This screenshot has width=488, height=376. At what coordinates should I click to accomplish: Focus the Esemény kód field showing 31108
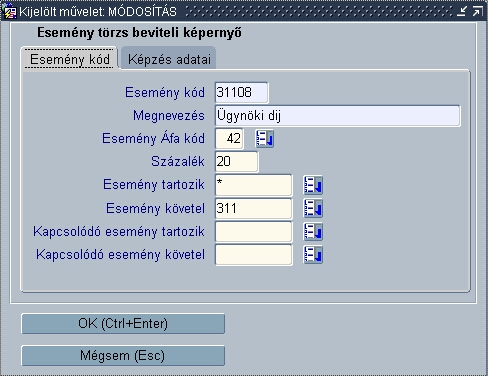pos(241,92)
